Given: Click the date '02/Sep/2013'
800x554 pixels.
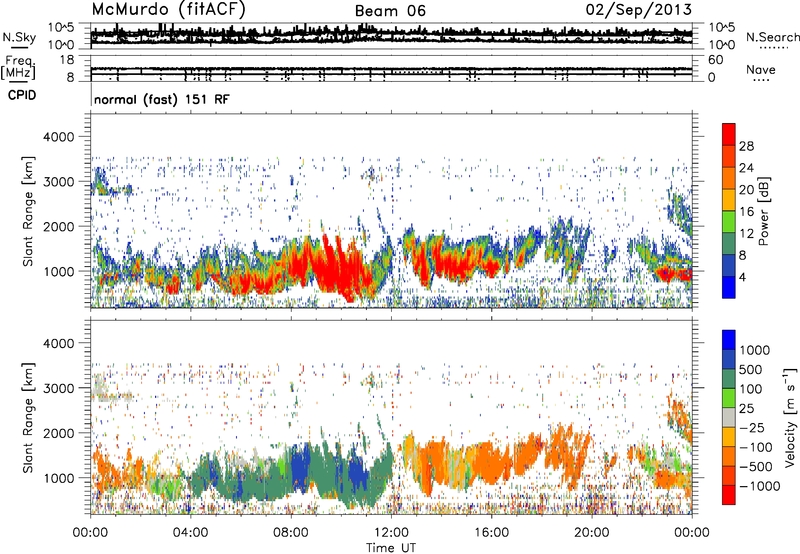Looking at the screenshot, I should (x=638, y=10).
